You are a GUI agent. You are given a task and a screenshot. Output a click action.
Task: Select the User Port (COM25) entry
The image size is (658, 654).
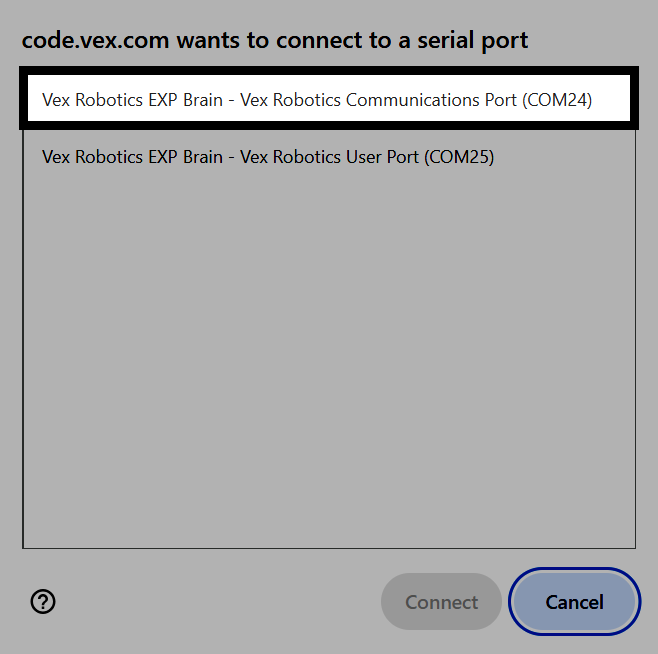pyautogui.click(x=329, y=157)
